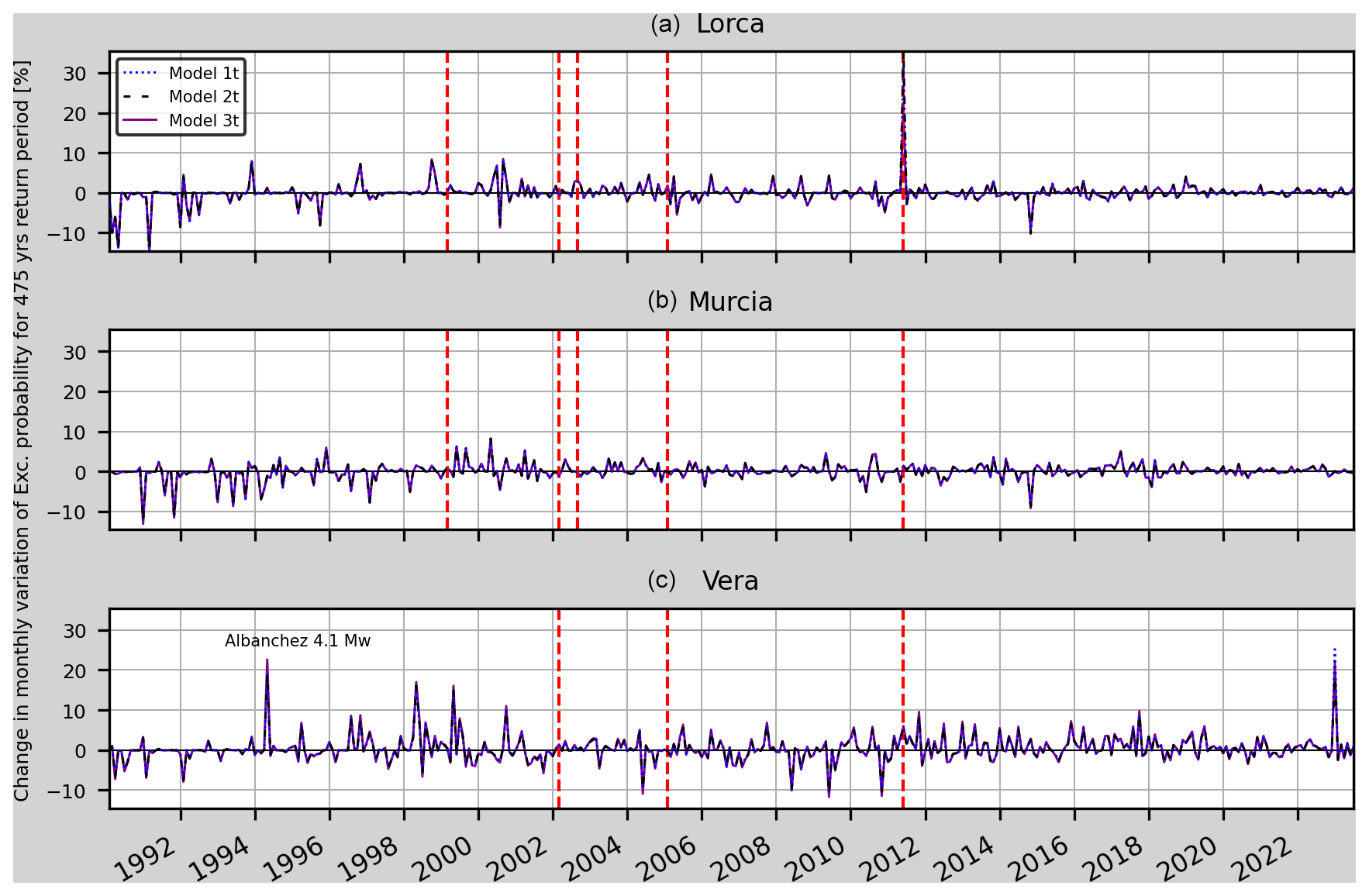Select the Lorca panel title
Image resolution: width=1369 pixels, height=896 pixels.
point(729,25)
